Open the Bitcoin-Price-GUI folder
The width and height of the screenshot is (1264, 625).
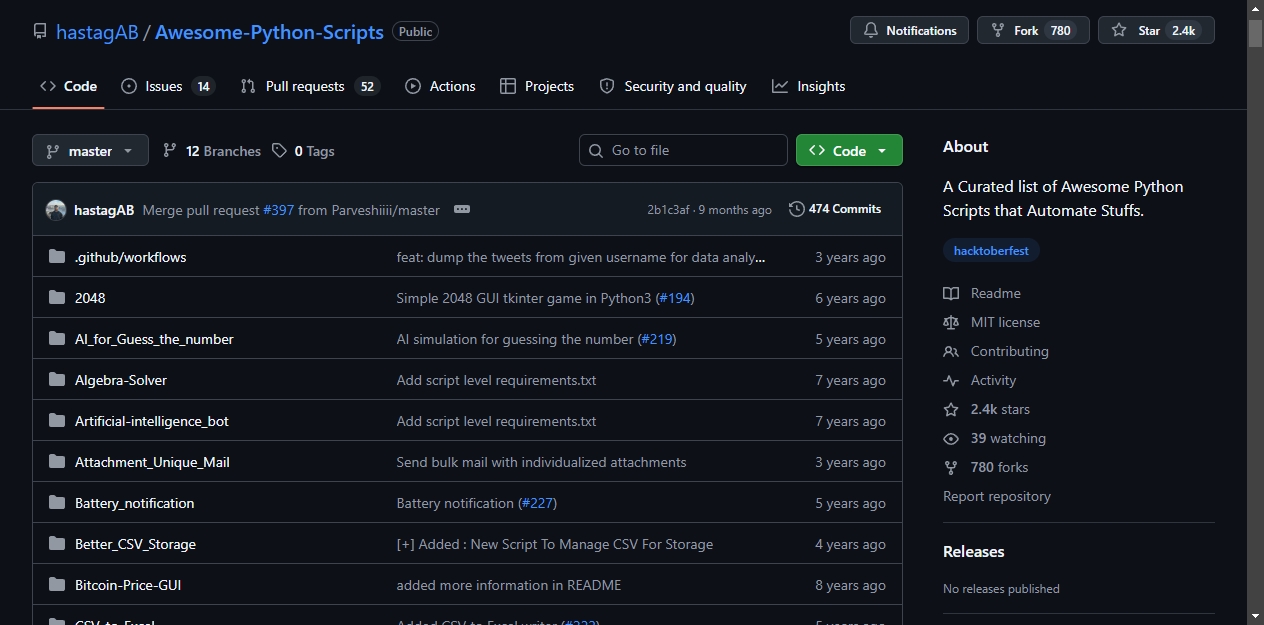click(x=128, y=585)
